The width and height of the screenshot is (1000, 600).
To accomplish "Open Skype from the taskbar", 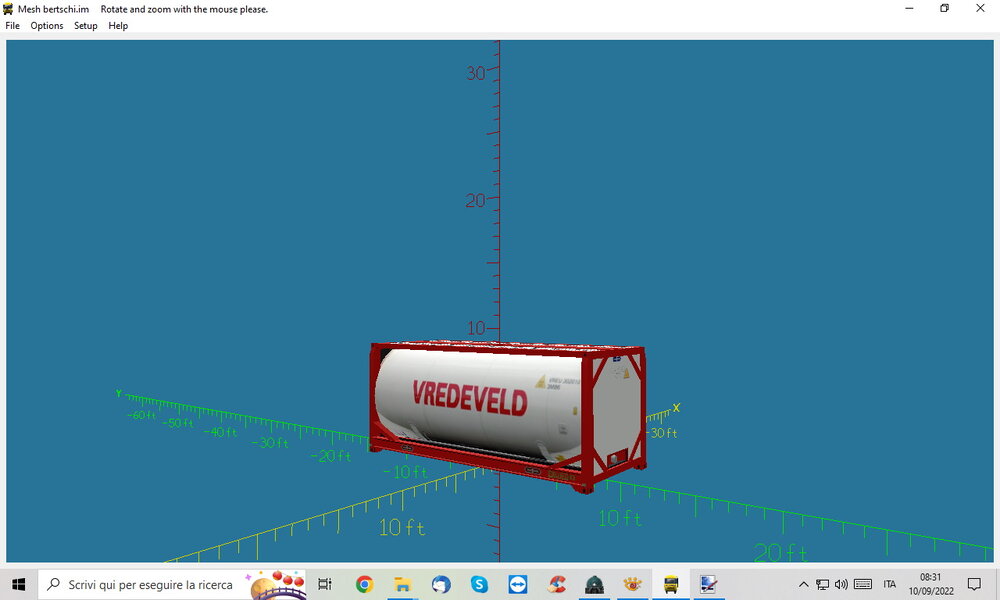I will (x=479, y=584).
